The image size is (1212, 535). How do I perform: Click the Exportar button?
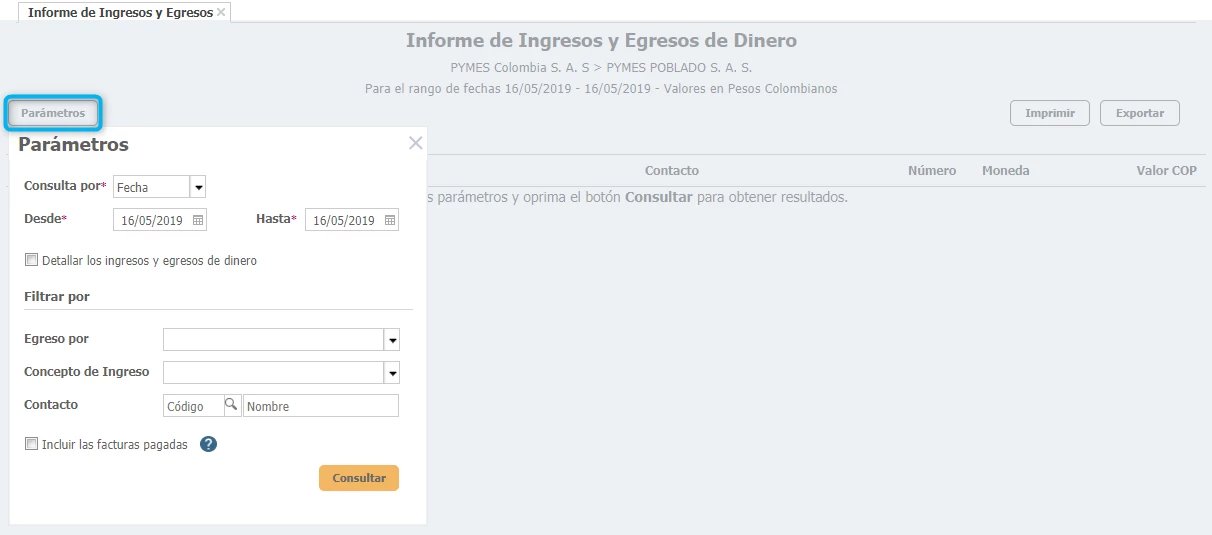[x=1139, y=113]
